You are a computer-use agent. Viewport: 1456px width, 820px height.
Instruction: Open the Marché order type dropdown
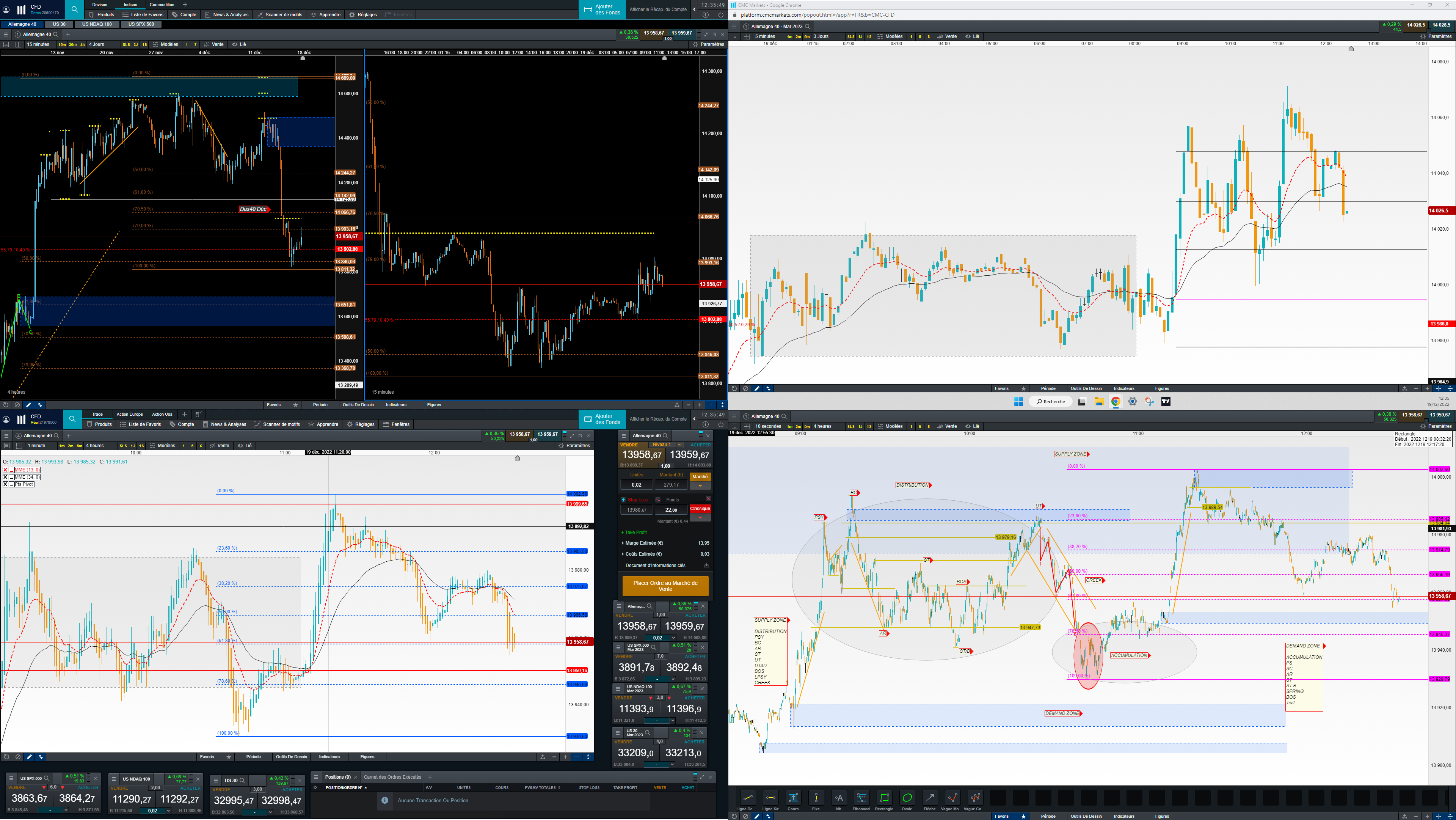[x=700, y=485]
